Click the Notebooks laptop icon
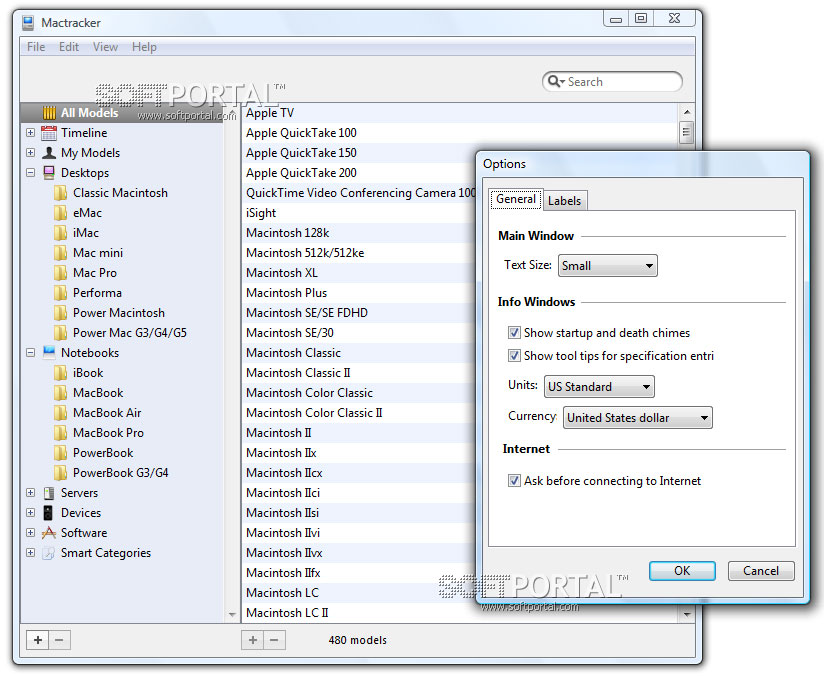 point(49,352)
